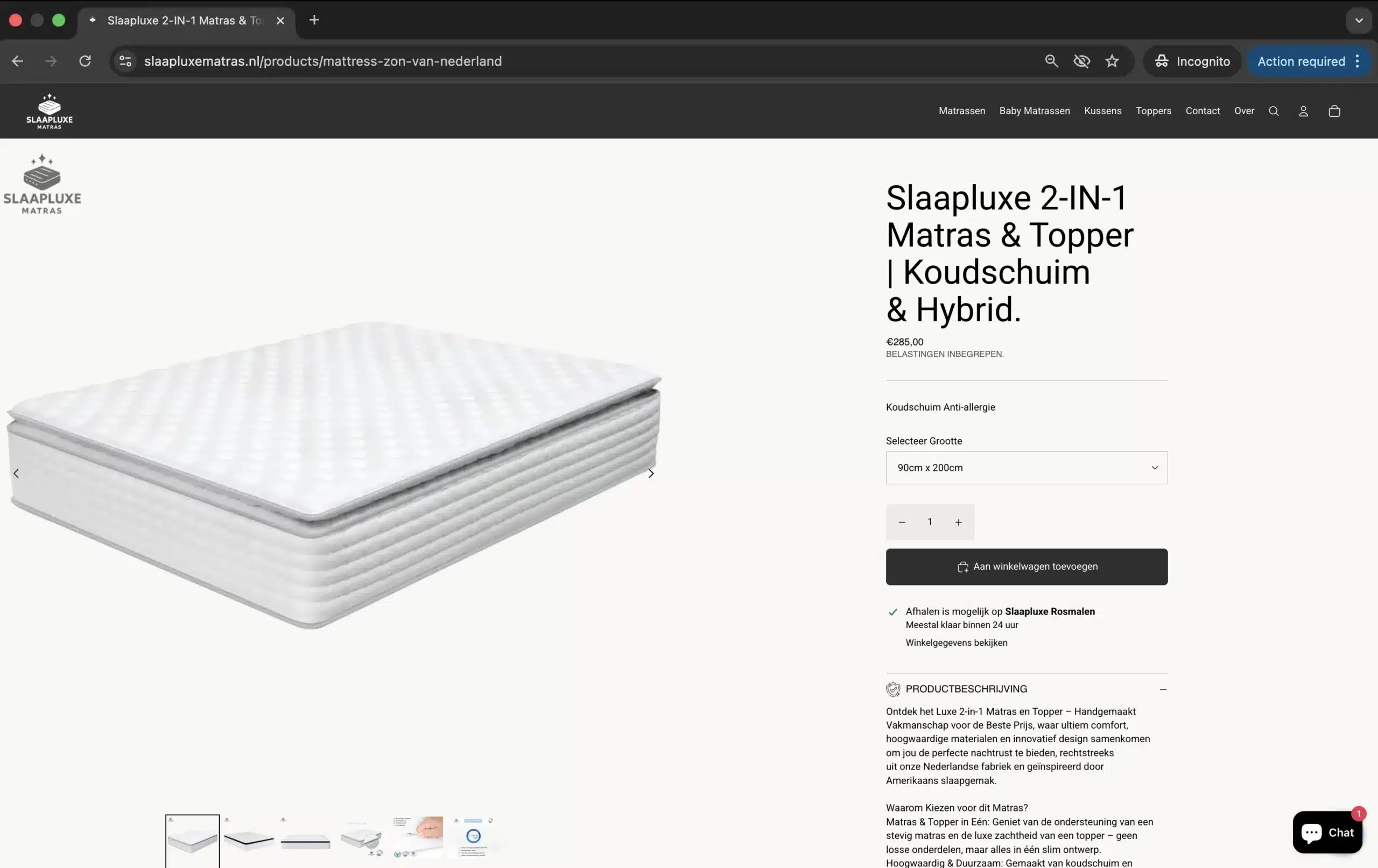Select the second mattress thumbnail image
The width and height of the screenshot is (1378, 868).
pyautogui.click(x=248, y=839)
